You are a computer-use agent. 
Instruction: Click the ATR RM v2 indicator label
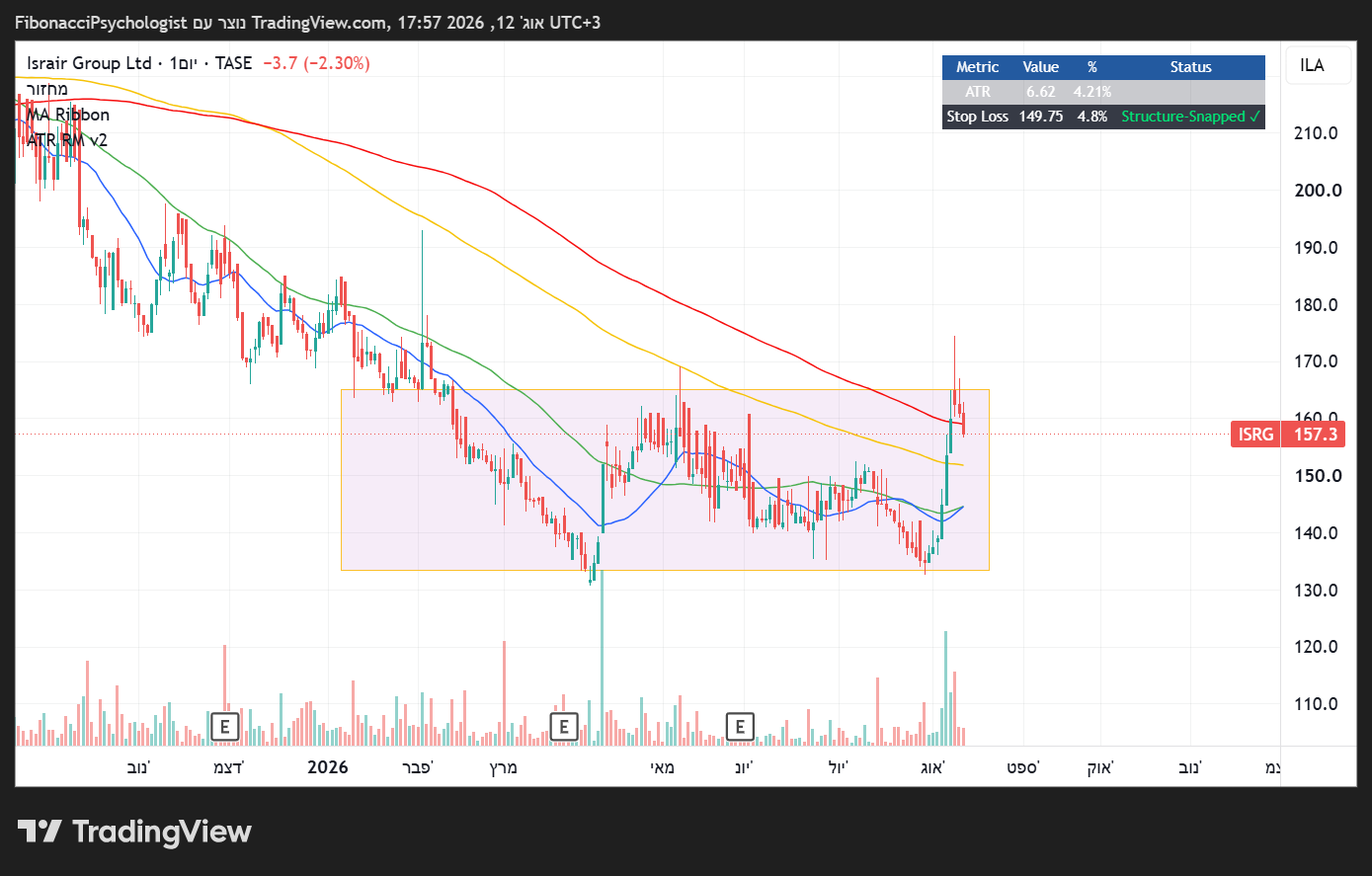coord(67,140)
